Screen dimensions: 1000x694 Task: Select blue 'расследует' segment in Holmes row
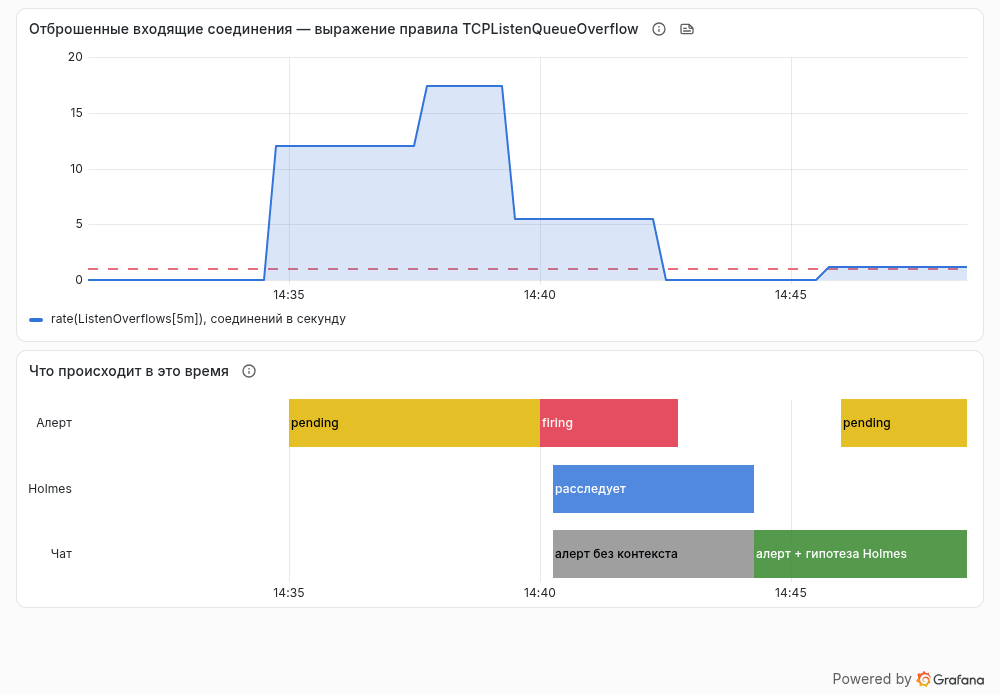point(653,489)
